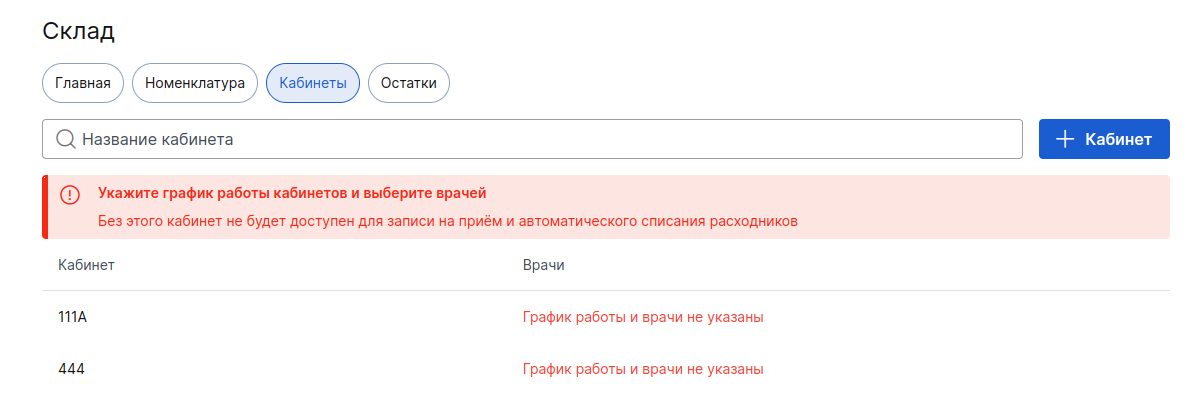Go to the Остатки tab
1194x399 pixels.
[x=409, y=83]
